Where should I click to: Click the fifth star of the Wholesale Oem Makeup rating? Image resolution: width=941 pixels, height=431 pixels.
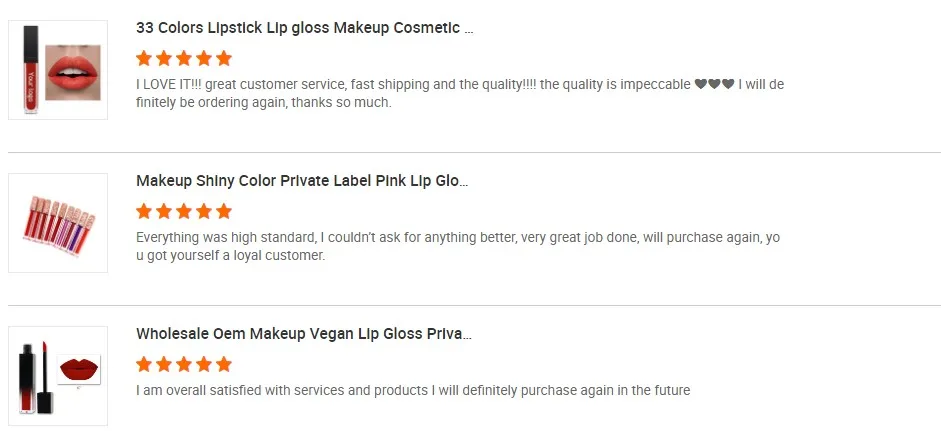coord(224,364)
